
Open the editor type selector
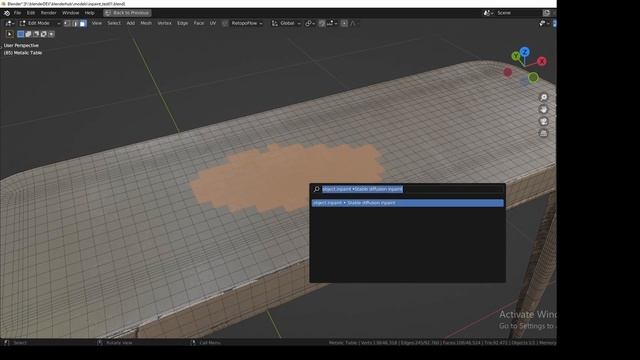point(10,24)
